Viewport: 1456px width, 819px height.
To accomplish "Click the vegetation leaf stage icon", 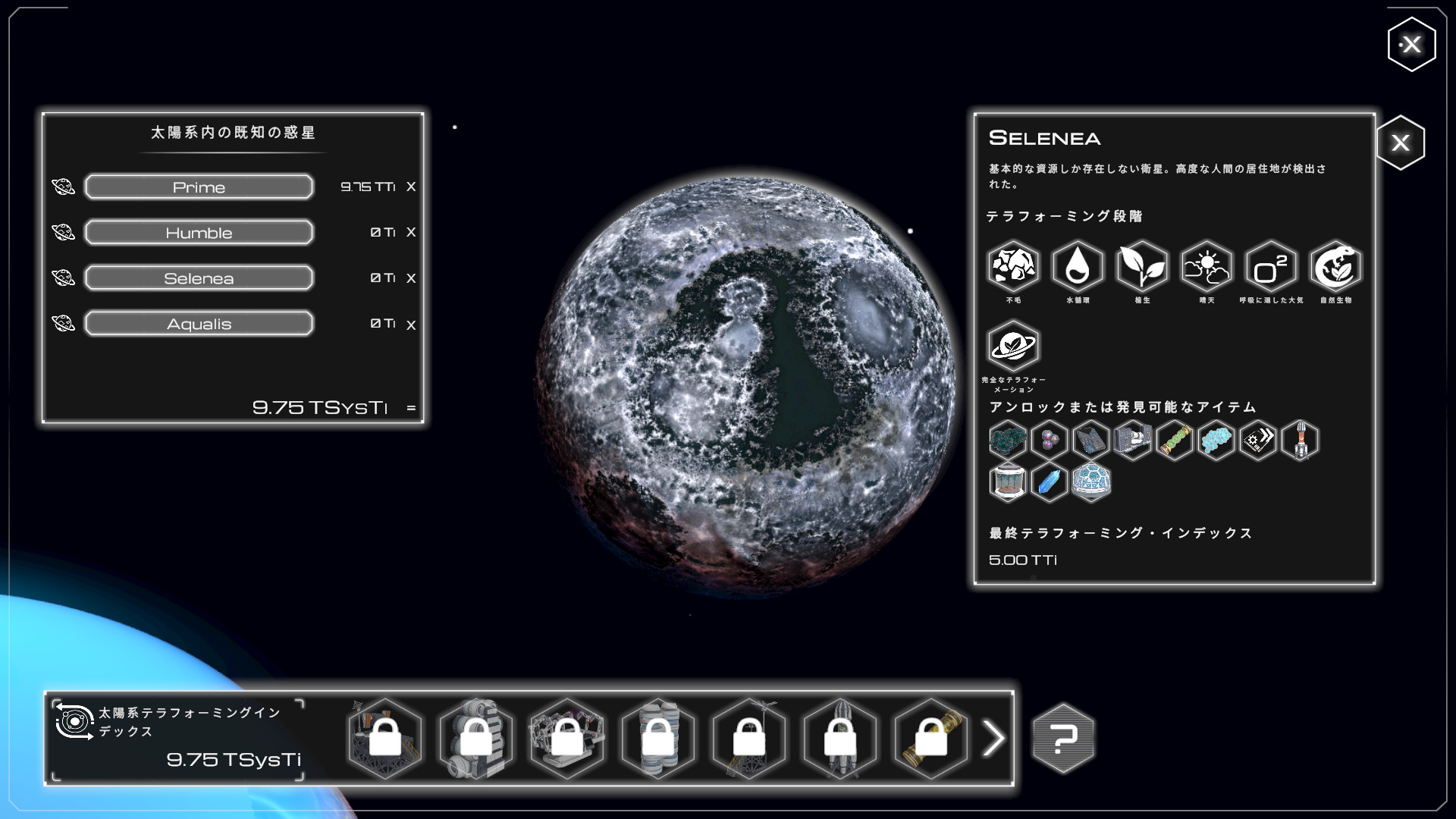I will click(1142, 267).
